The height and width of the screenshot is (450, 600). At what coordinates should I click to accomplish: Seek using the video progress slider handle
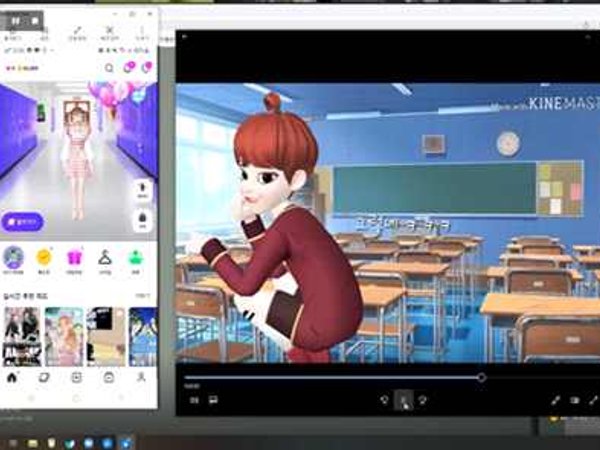click(x=481, y=378)
